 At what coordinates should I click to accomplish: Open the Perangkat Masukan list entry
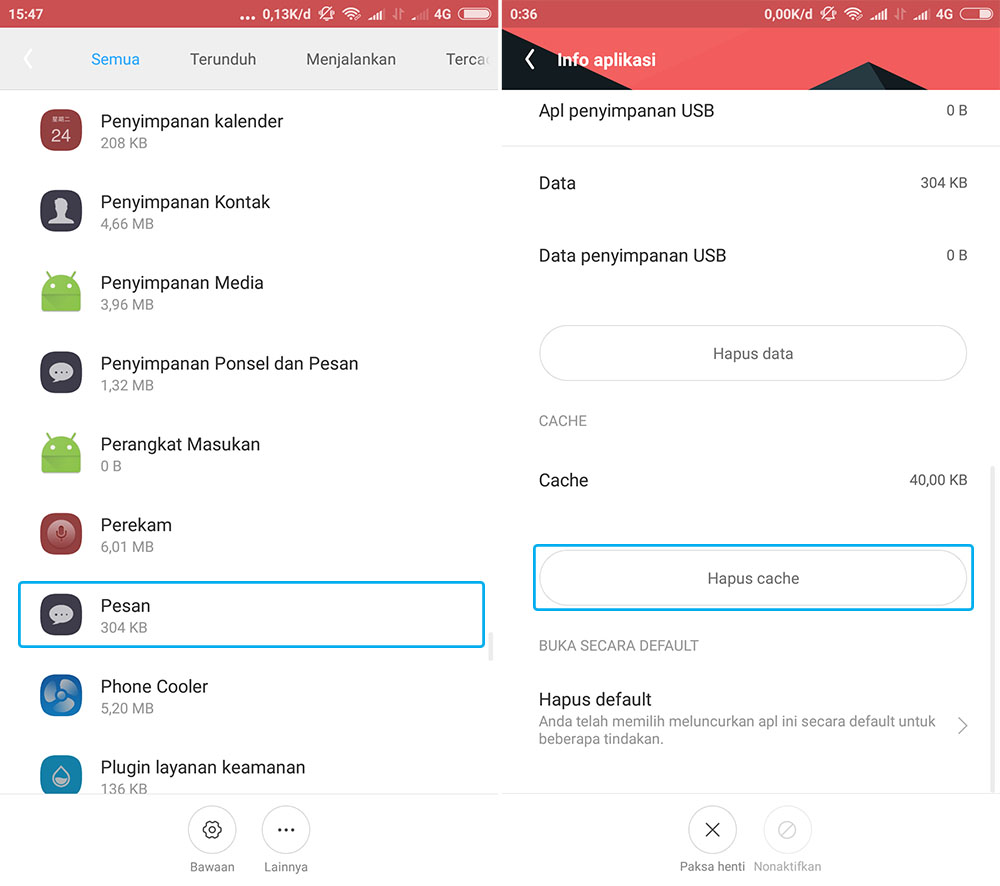(180, 454)
